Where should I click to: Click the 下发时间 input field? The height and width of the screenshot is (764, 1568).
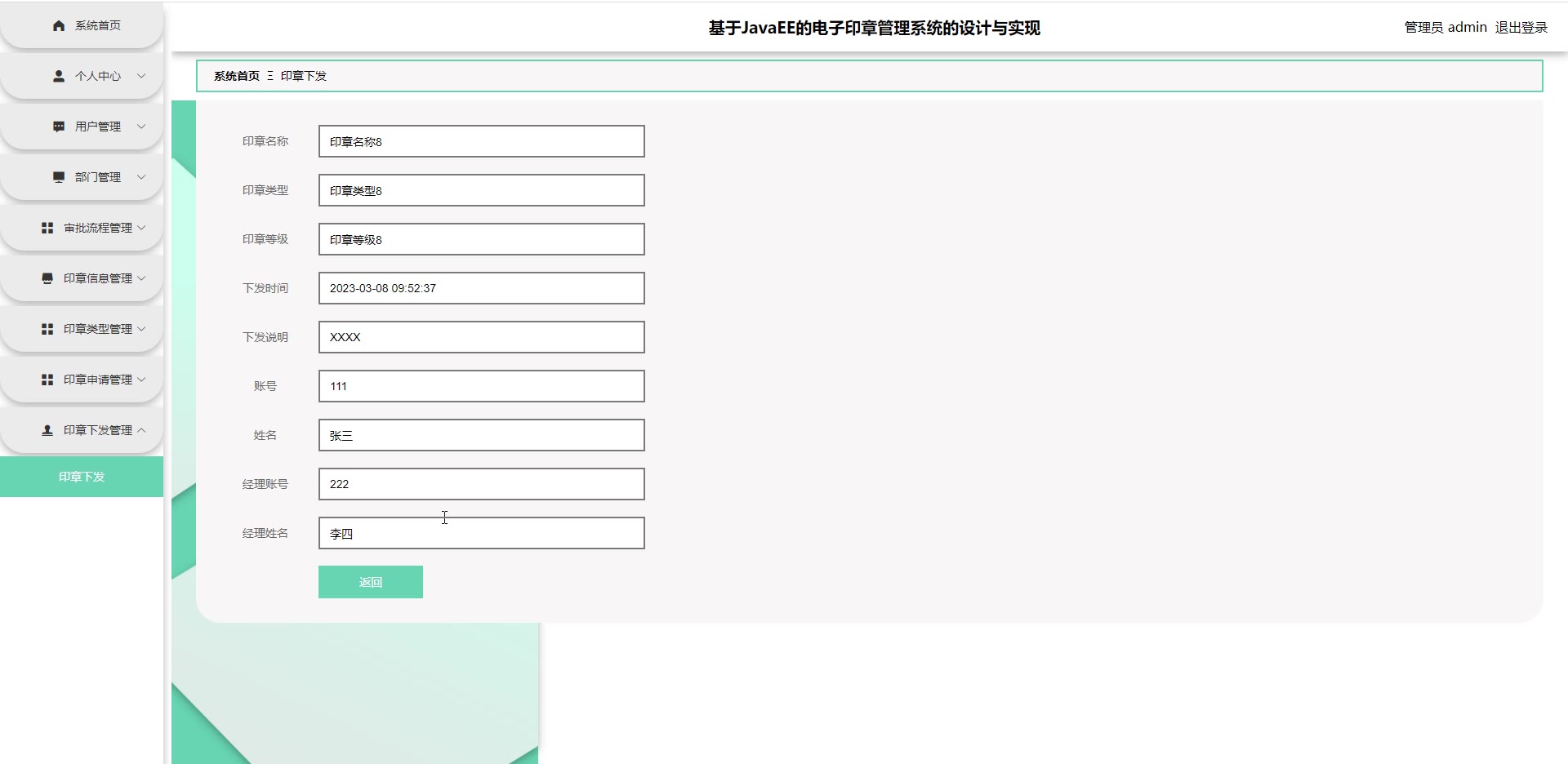coord(482,288)
